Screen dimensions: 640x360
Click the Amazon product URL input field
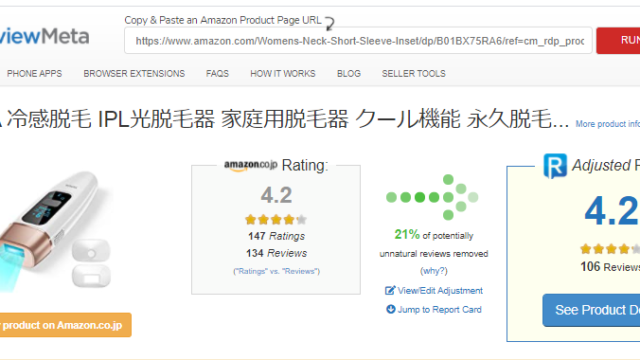tap(358, 40)
